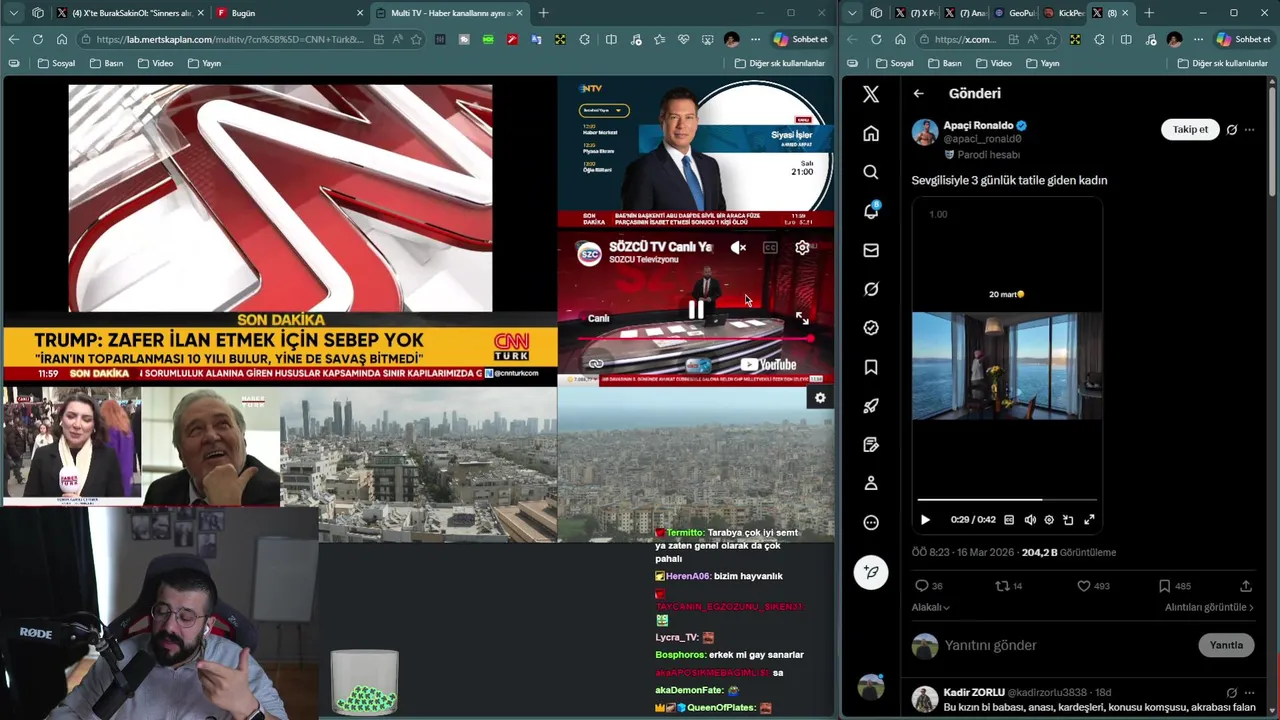Enter fullscreen on the tweet video
This screenshot has width=1280, height=720.
coord(1089,520)
